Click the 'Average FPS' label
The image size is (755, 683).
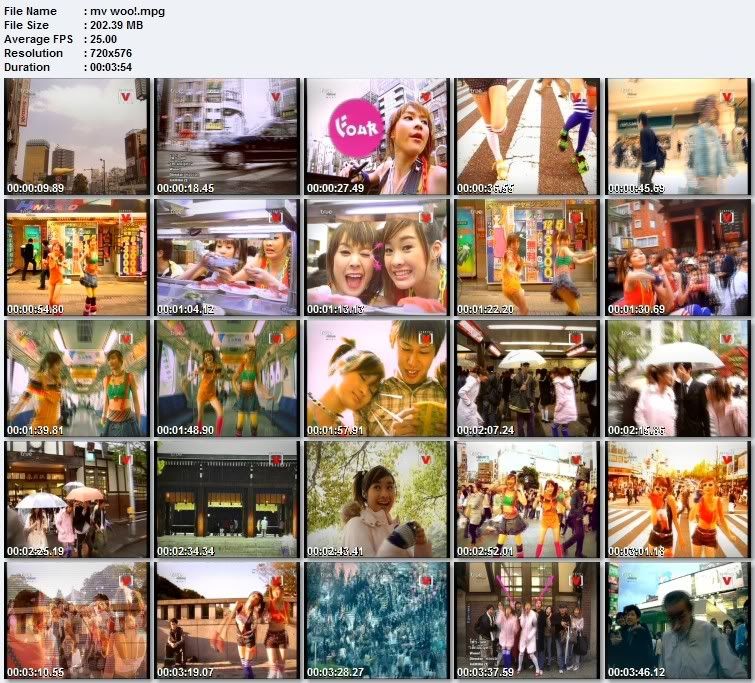(39, 39)
